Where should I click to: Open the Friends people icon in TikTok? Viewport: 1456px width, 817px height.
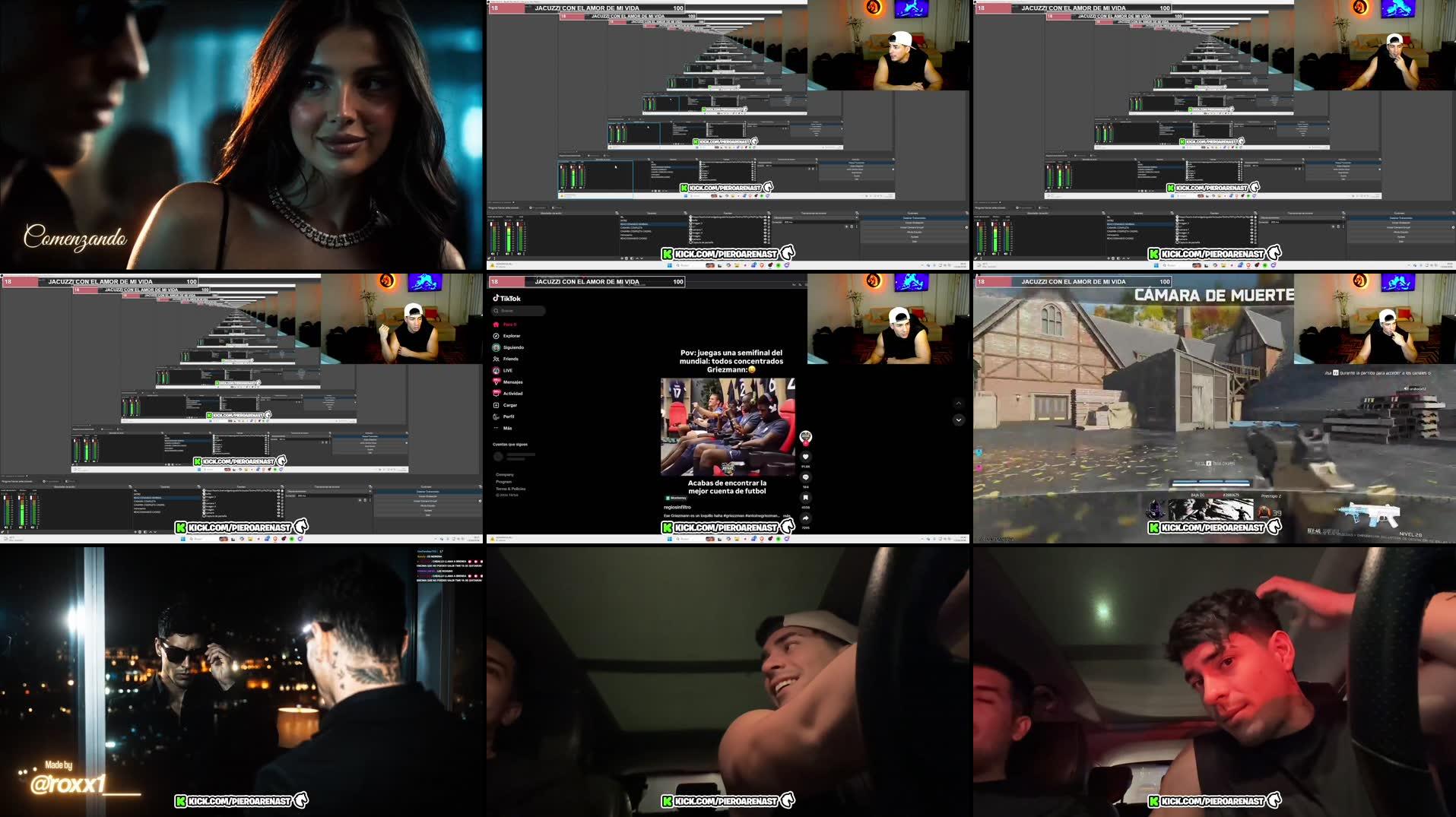pyautogui.click(x=496, y=359)
